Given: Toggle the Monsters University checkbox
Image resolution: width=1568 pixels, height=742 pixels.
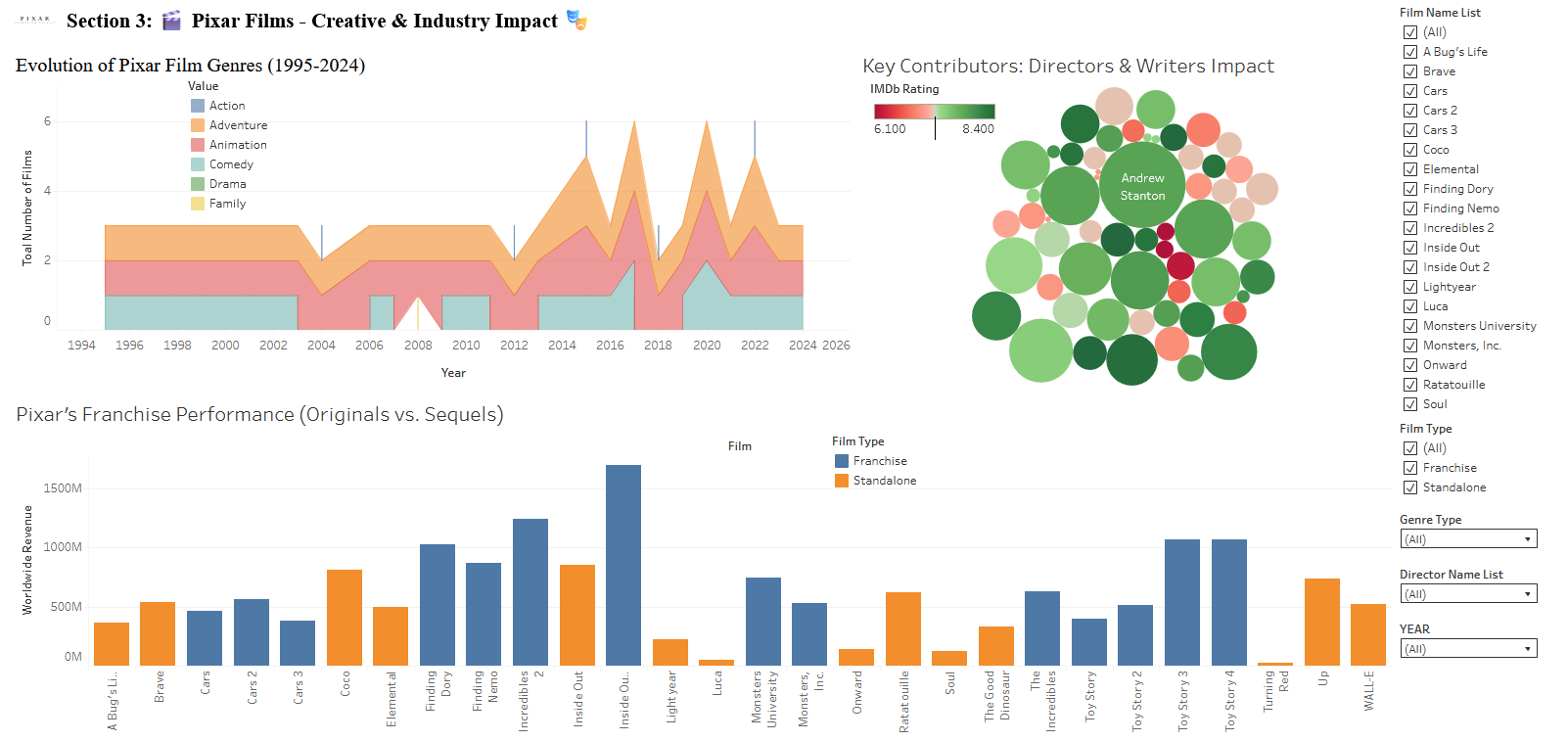Looking at the screenshot, I should tap(1410, 326).
